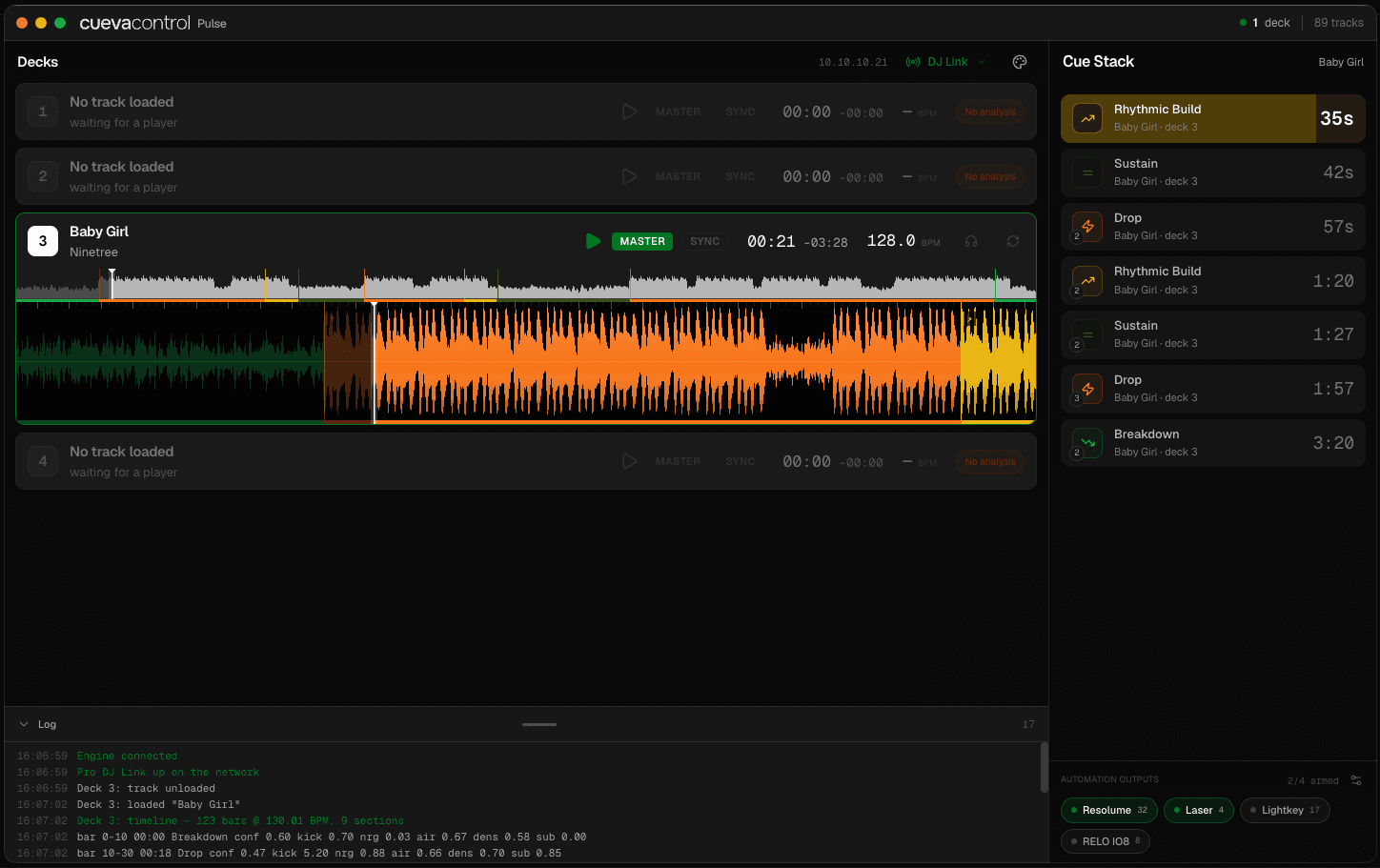Click the log panel vertical scrollbar
Screen dimensions: 1380x868
point(1045,768)
